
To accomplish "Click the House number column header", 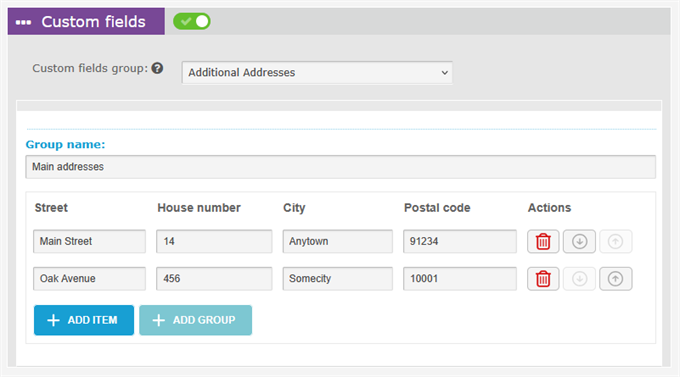I will tap(199, 208).
